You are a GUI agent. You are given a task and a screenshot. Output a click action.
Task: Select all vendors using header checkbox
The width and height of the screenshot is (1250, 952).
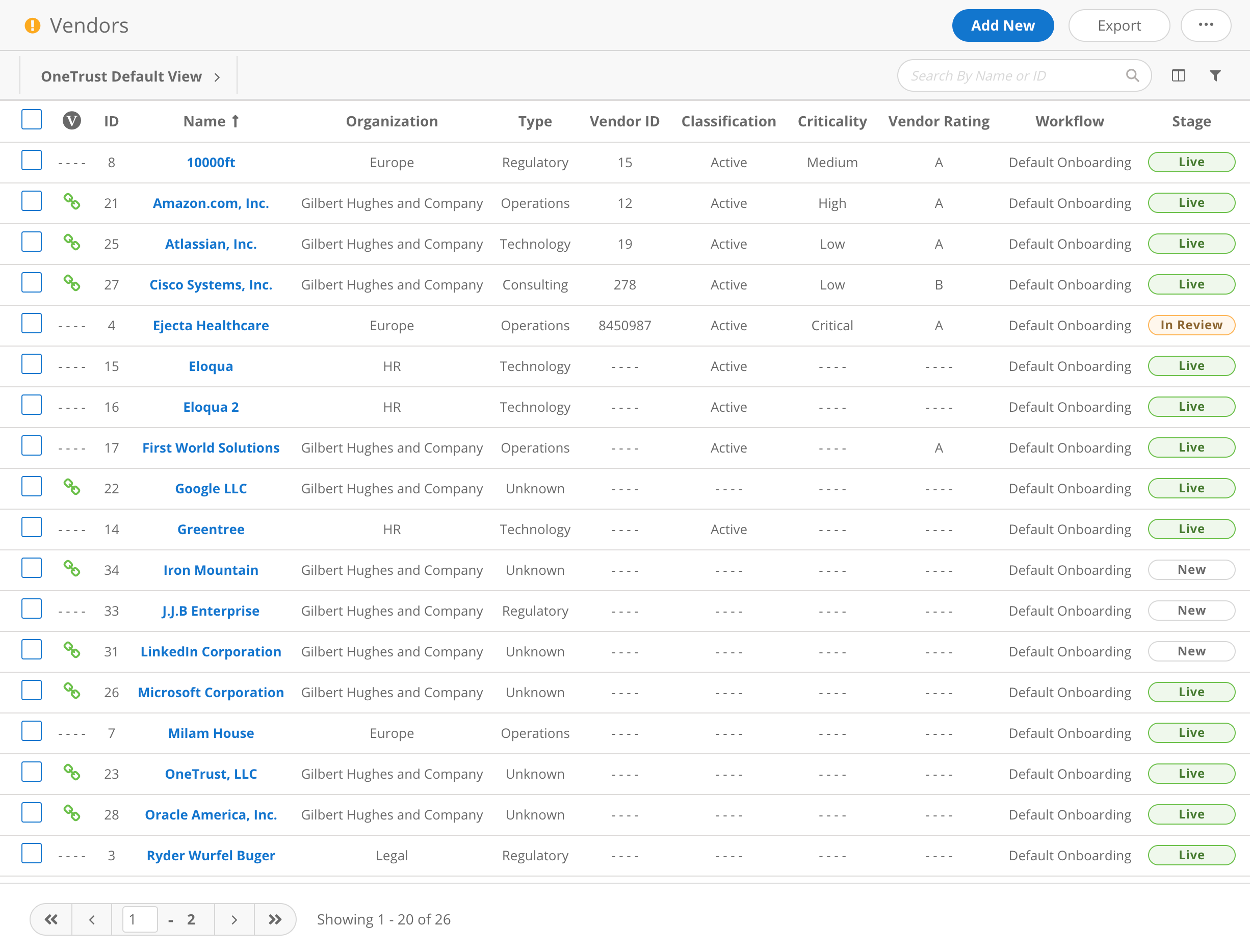click(31, 119)
